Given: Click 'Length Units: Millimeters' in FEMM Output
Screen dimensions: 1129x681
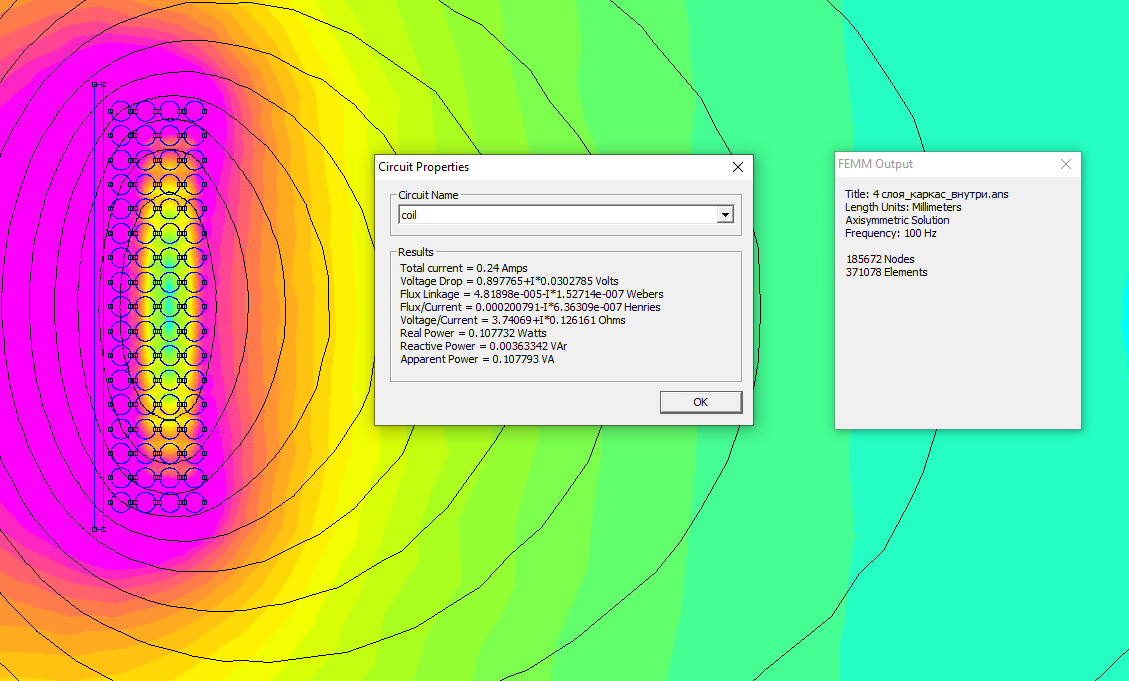Looking at the screenshot, I should click(903, 207).
